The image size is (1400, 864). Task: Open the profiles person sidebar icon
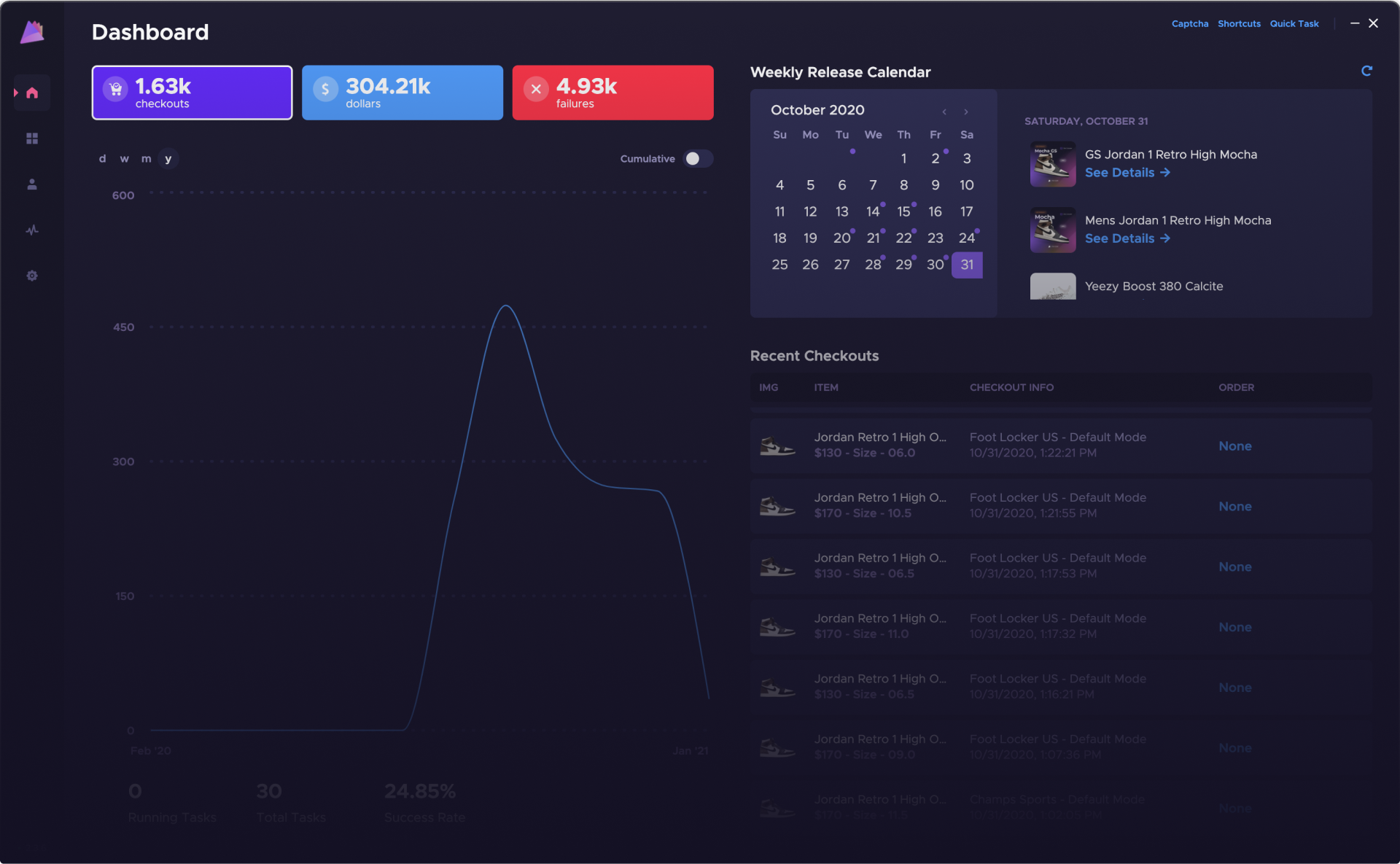pos(32,184)
